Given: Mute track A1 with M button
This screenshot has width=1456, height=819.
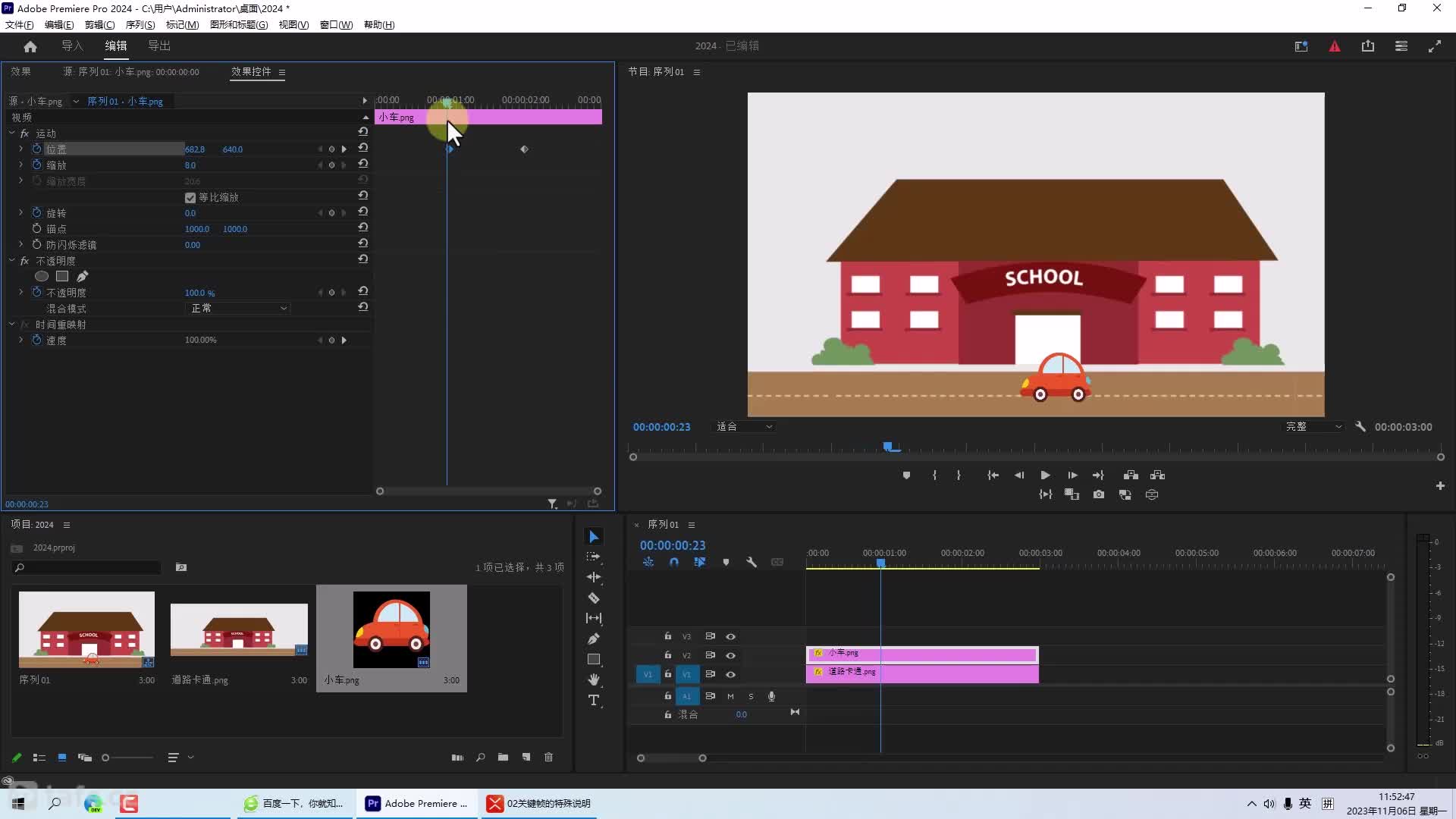Looking at the screenshot, I should 730,696.
